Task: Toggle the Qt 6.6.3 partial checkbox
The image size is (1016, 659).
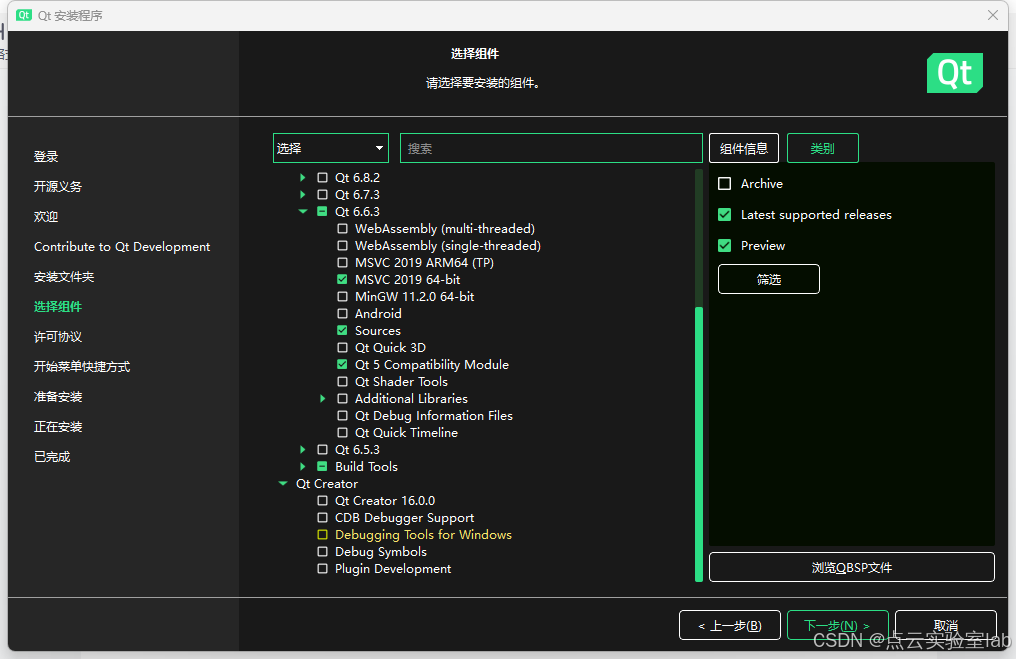Action: (322, 211)
